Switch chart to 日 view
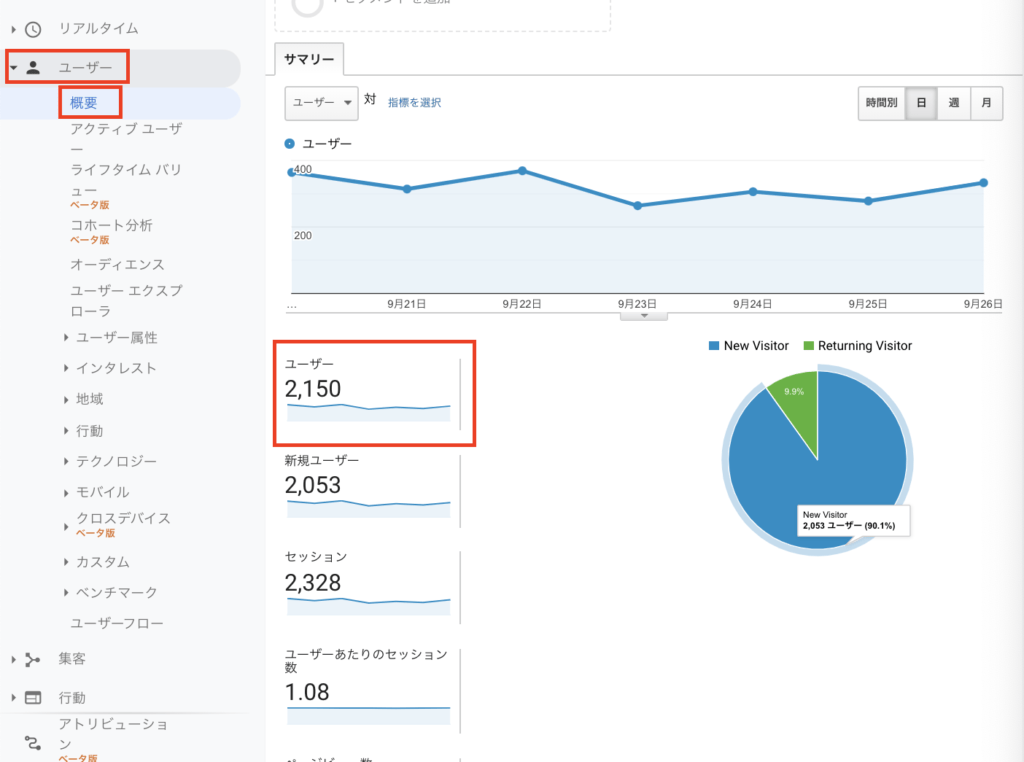The image size is (1024, 762). click(921, 103)
